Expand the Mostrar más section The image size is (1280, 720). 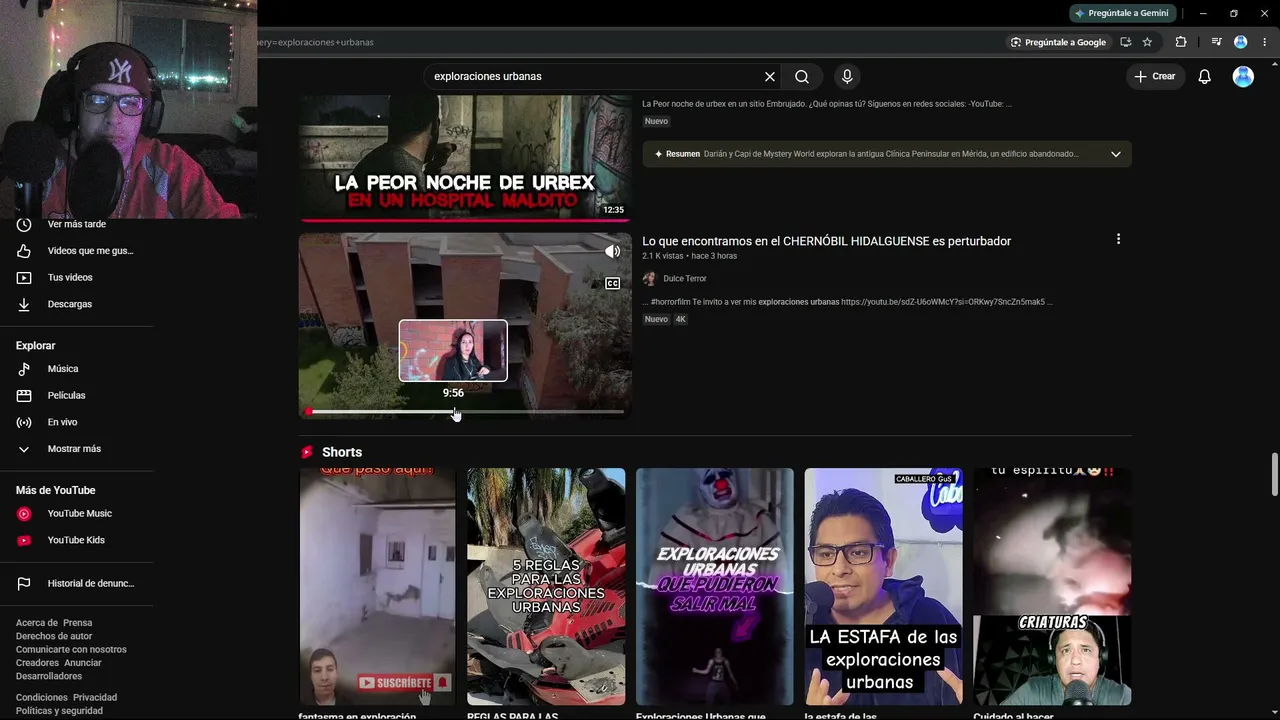click(x=76, y=449)
